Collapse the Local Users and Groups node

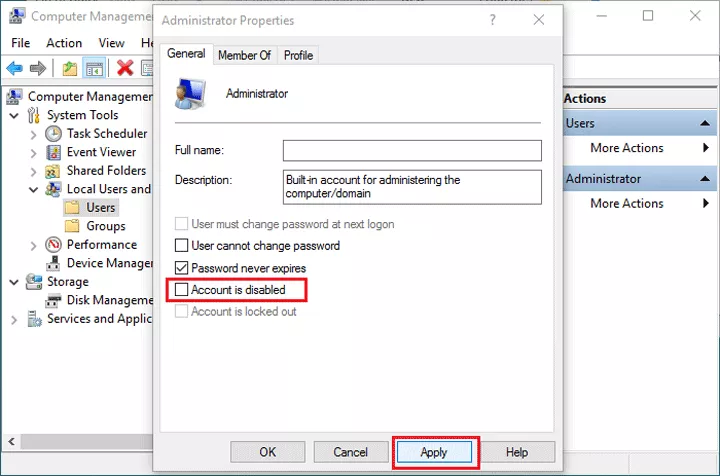(34, 190)
